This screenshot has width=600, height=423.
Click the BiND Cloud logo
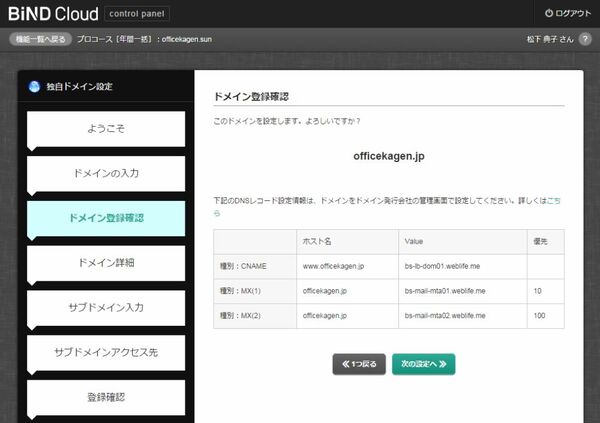coord(53,14)
